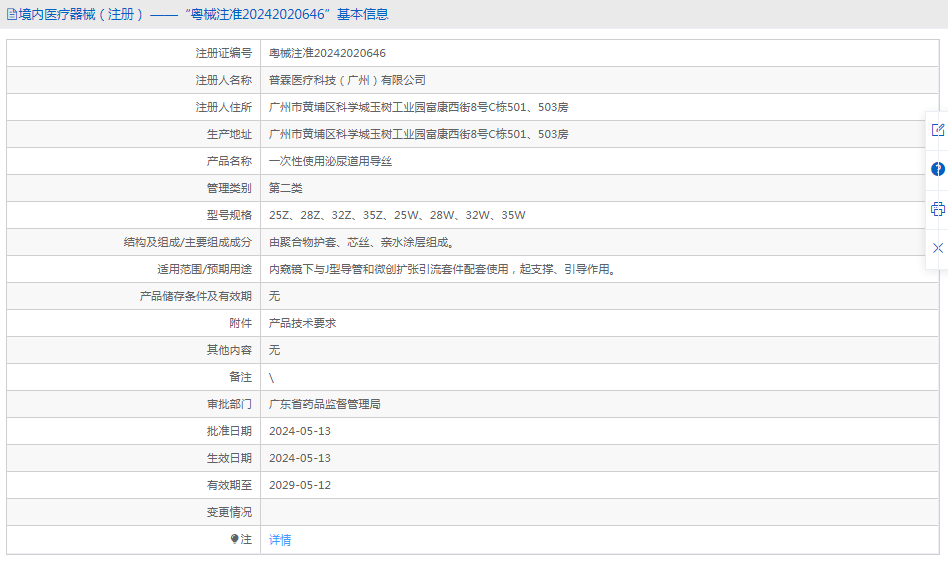Click the 变更情况 label

tap(229, 512)
